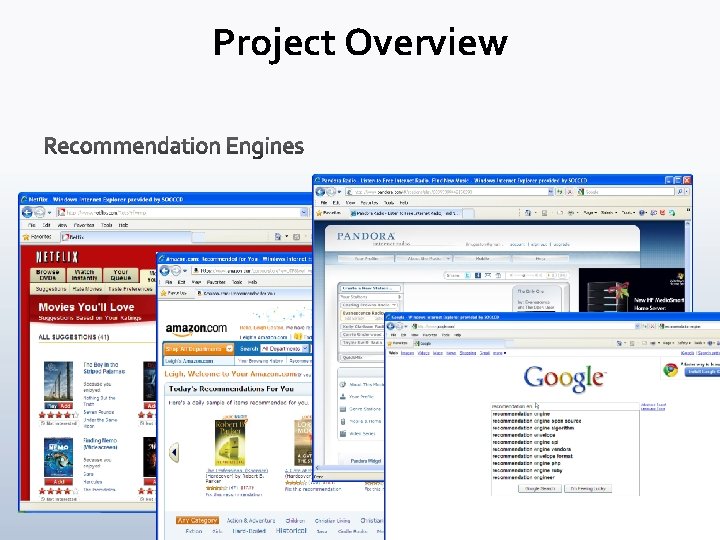The image size is (720, 540).
Task: Click the Back arrow in the Google window
Action: coord(391,326)
